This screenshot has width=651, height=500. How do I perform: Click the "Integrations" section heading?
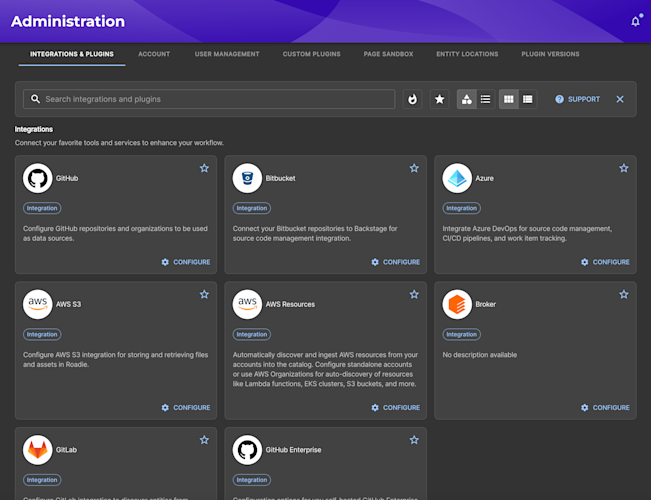click(x=34, y=129)
